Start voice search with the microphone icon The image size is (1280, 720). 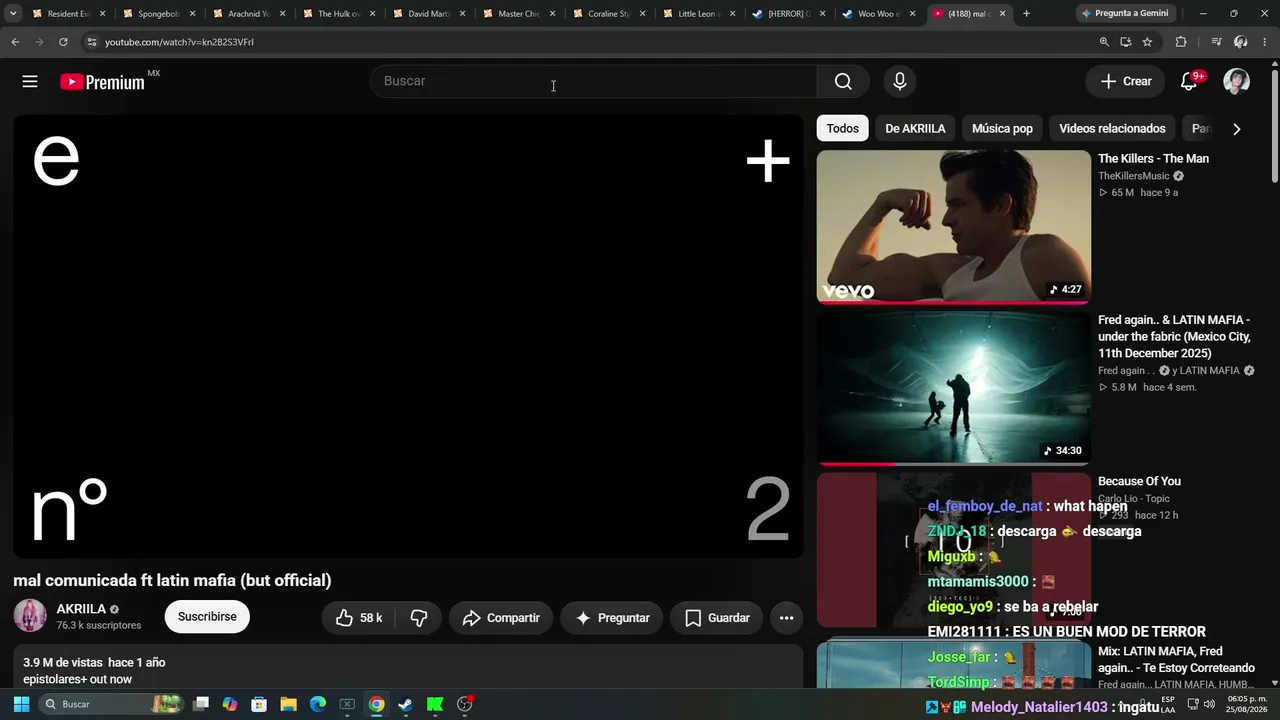click(x=900, y=81)
